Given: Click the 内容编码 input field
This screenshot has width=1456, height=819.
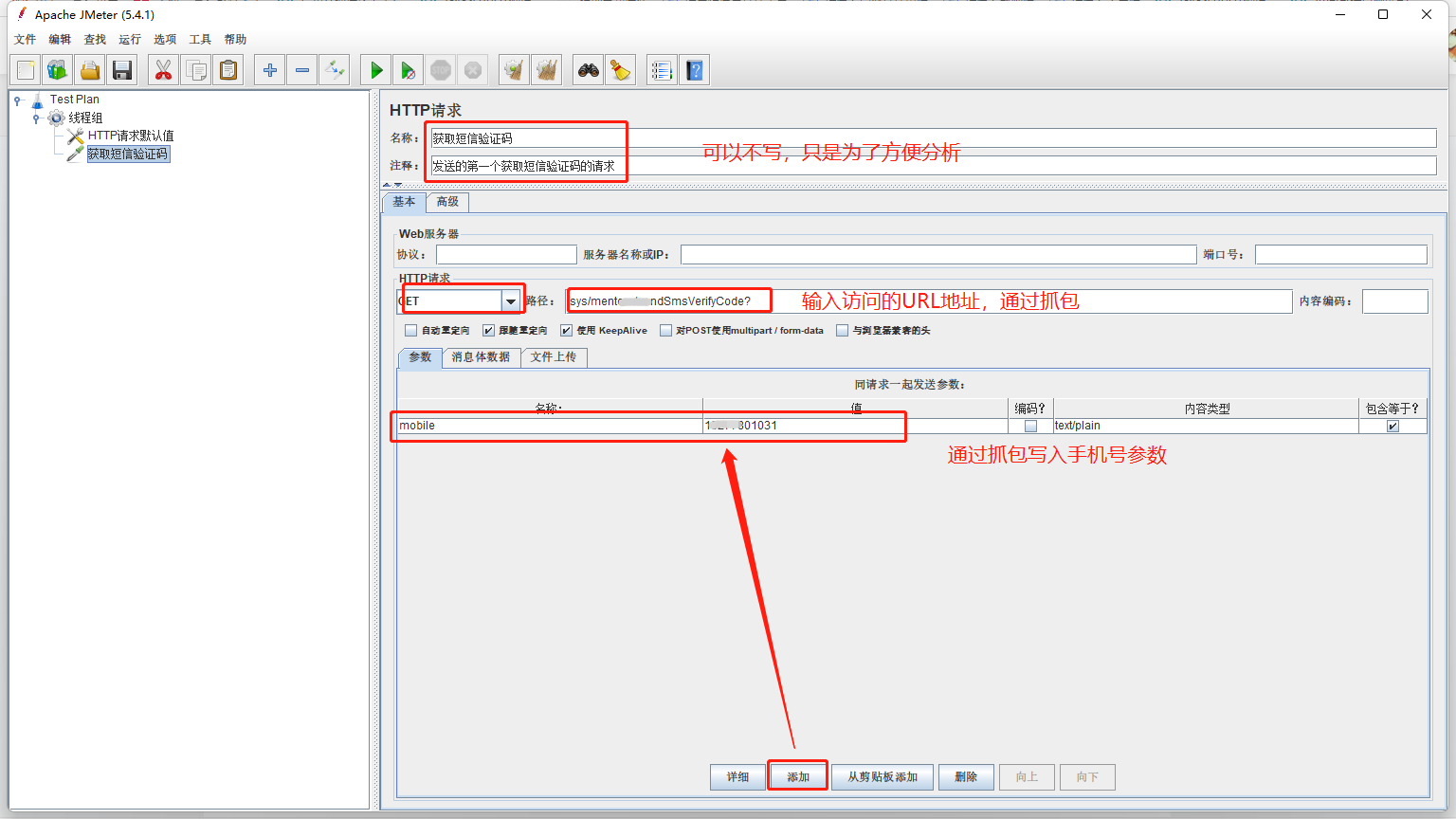Looking at the screenshot, I should click(x=1395, y=301).
